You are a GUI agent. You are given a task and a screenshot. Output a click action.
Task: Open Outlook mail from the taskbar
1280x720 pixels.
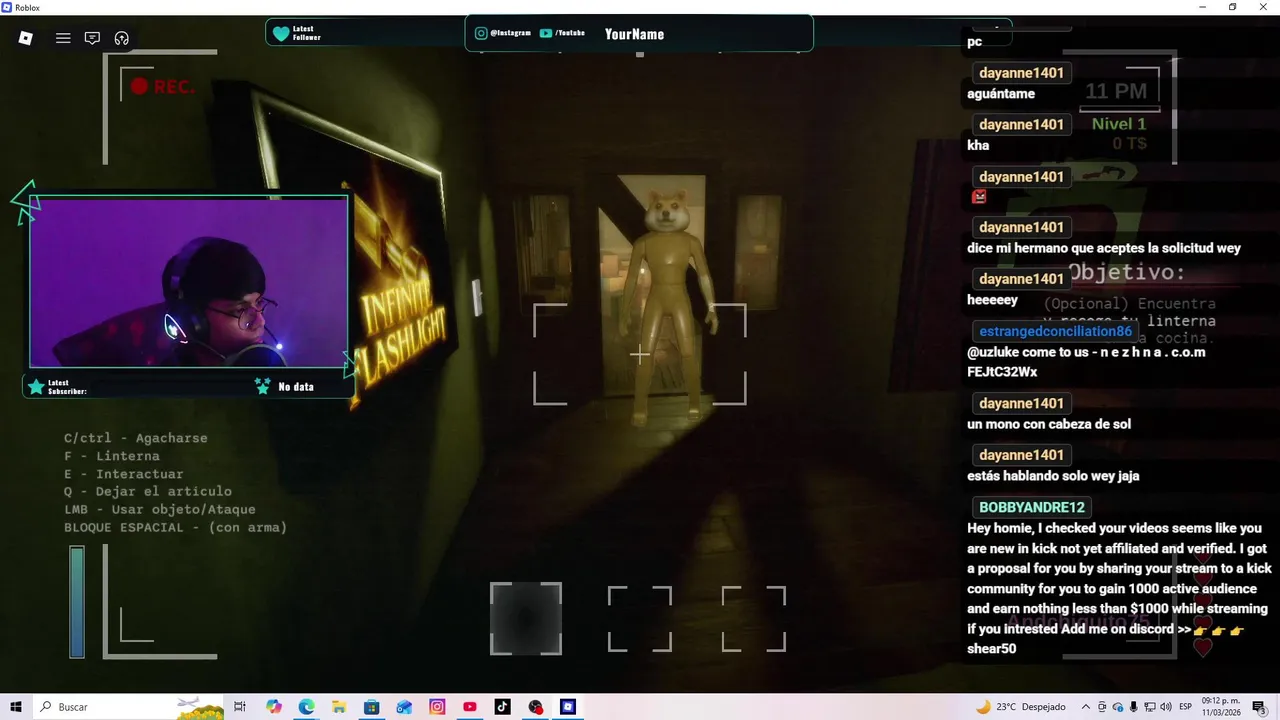tap(404, 707)
